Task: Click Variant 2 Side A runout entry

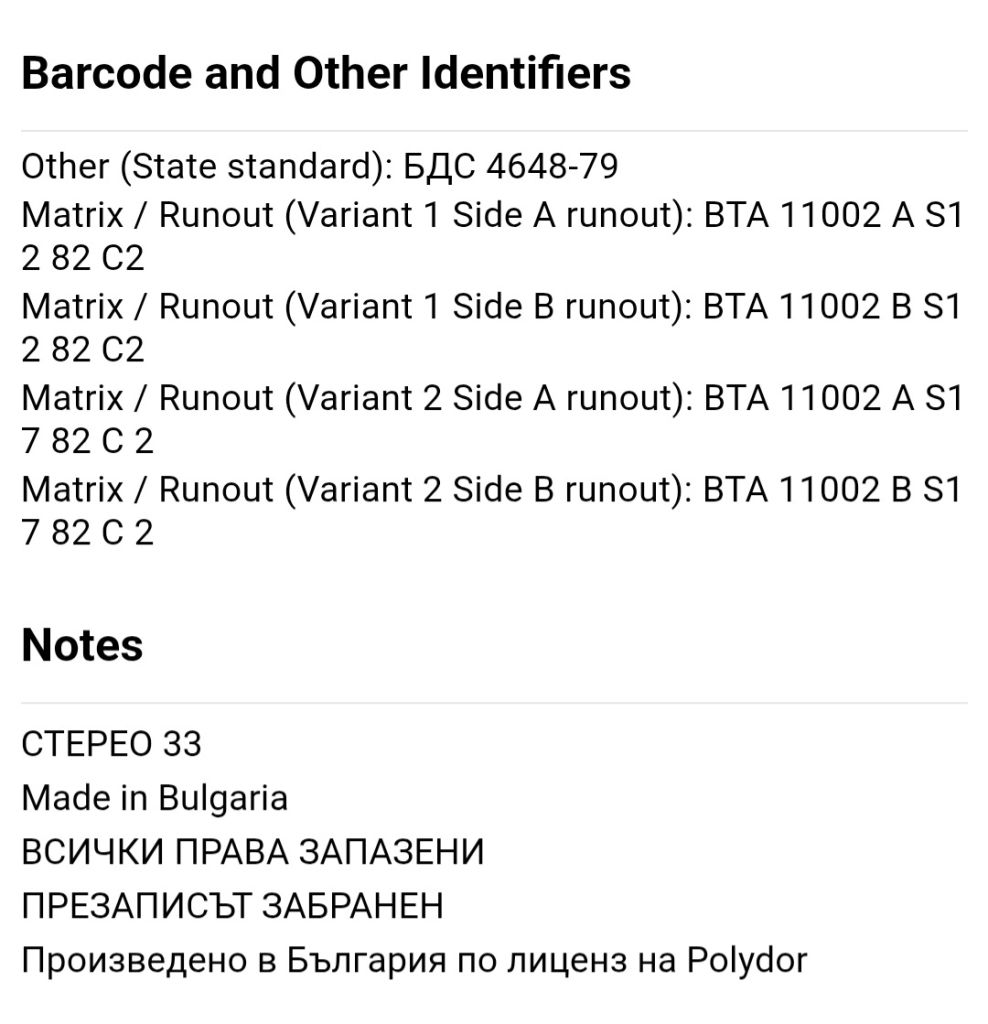Action: 493,419
